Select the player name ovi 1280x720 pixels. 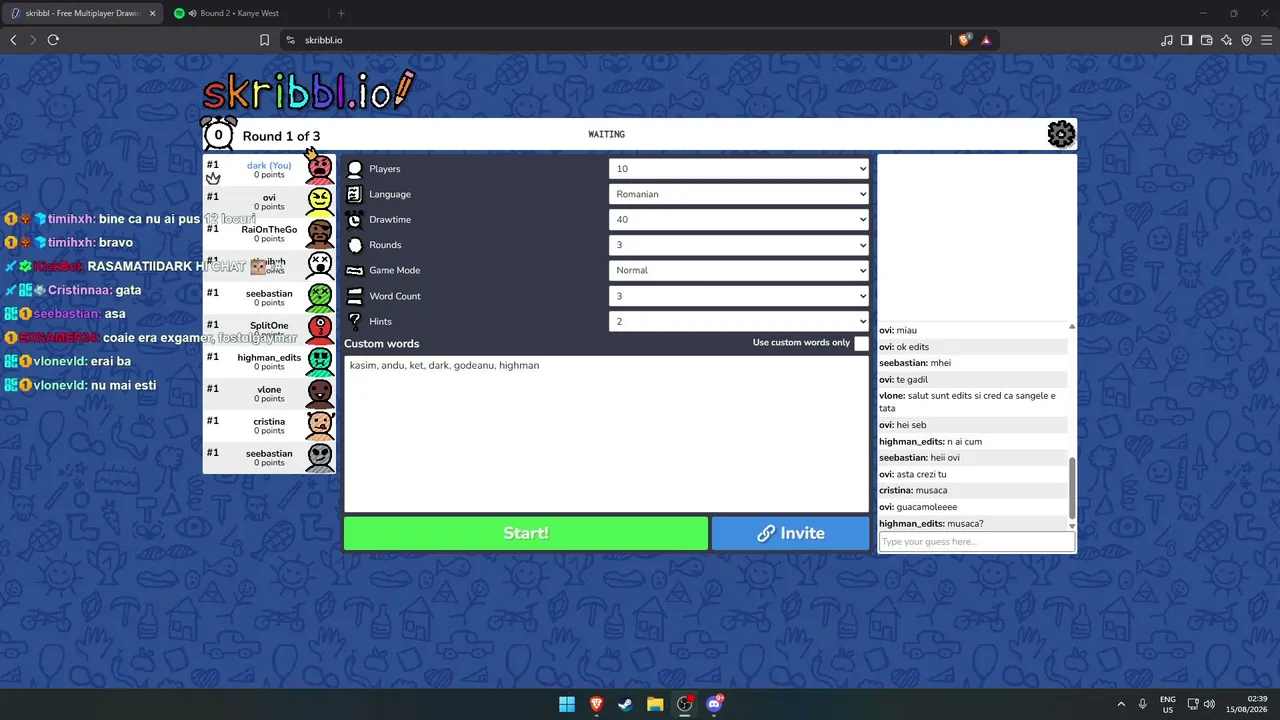click(x=269, y=197)
